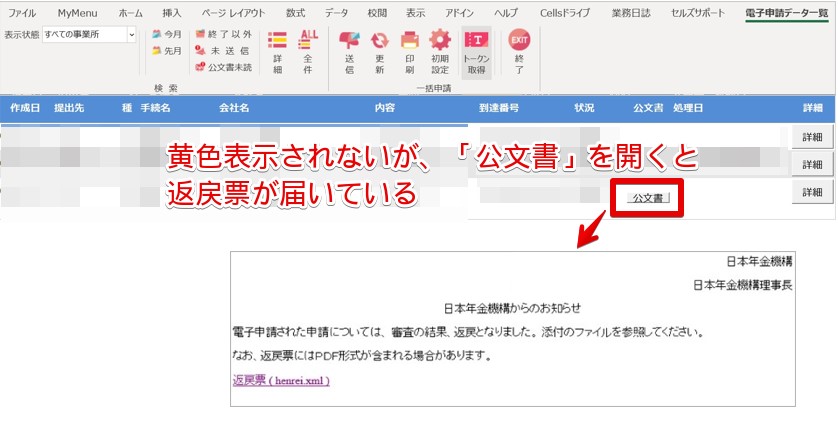
Task: Click the 公文書 button in the list
Action: (x=647, y=198)
